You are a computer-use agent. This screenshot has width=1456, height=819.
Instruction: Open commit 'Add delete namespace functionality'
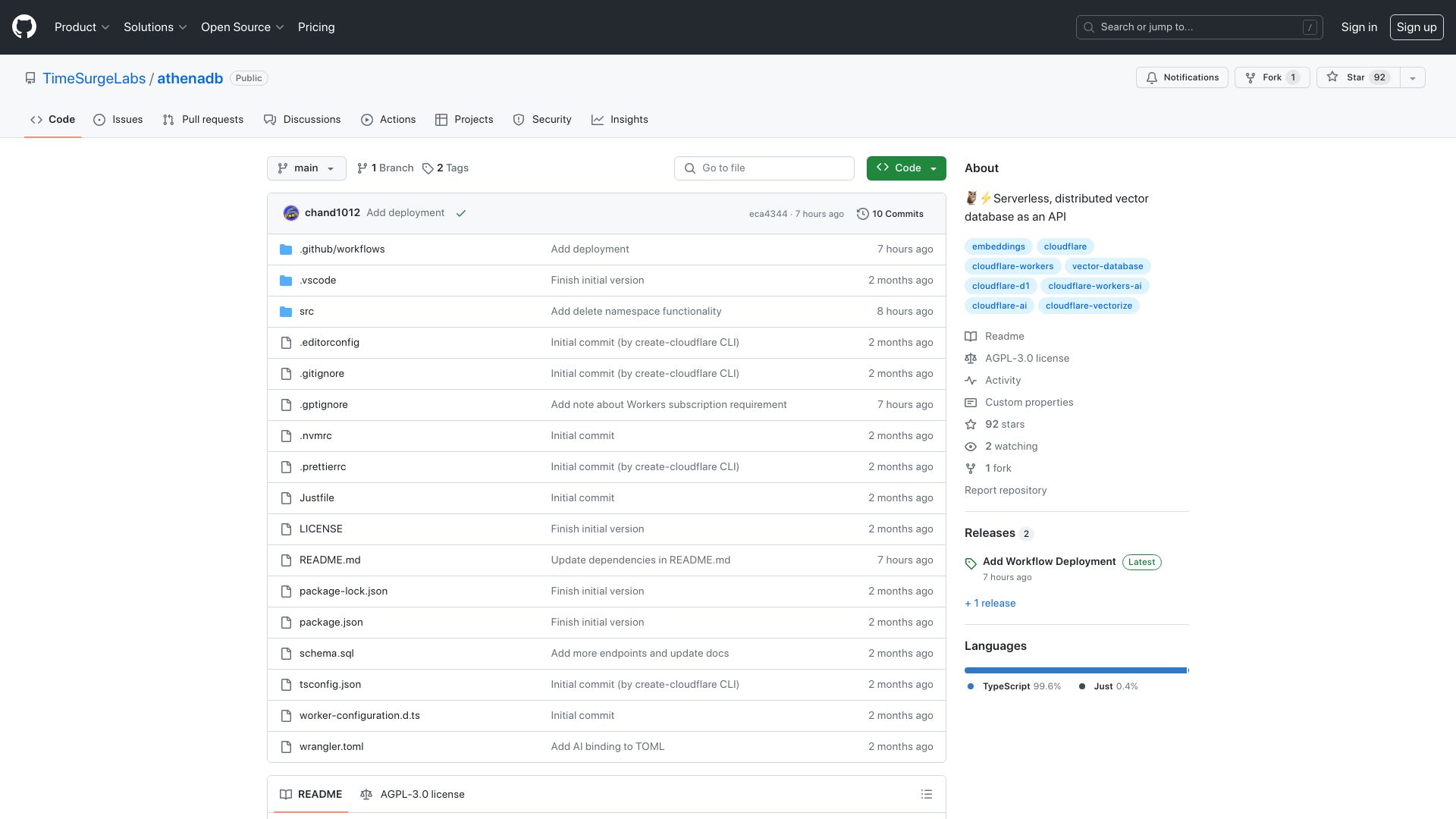635,312
